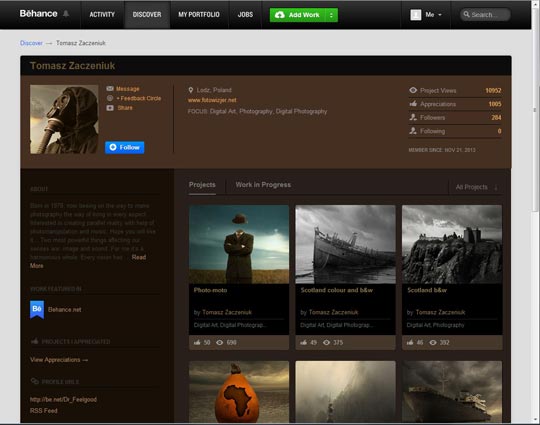Open the Photo-moto project thumbnail
This screenshot has width=540, height=425.
point(239,244)
